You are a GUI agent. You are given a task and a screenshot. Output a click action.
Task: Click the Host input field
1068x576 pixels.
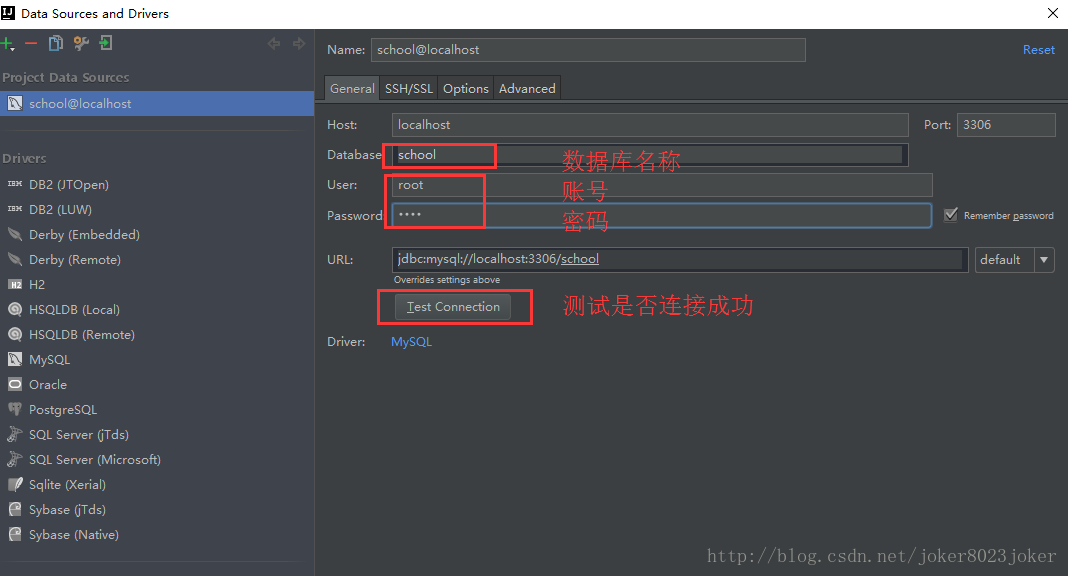650,125
